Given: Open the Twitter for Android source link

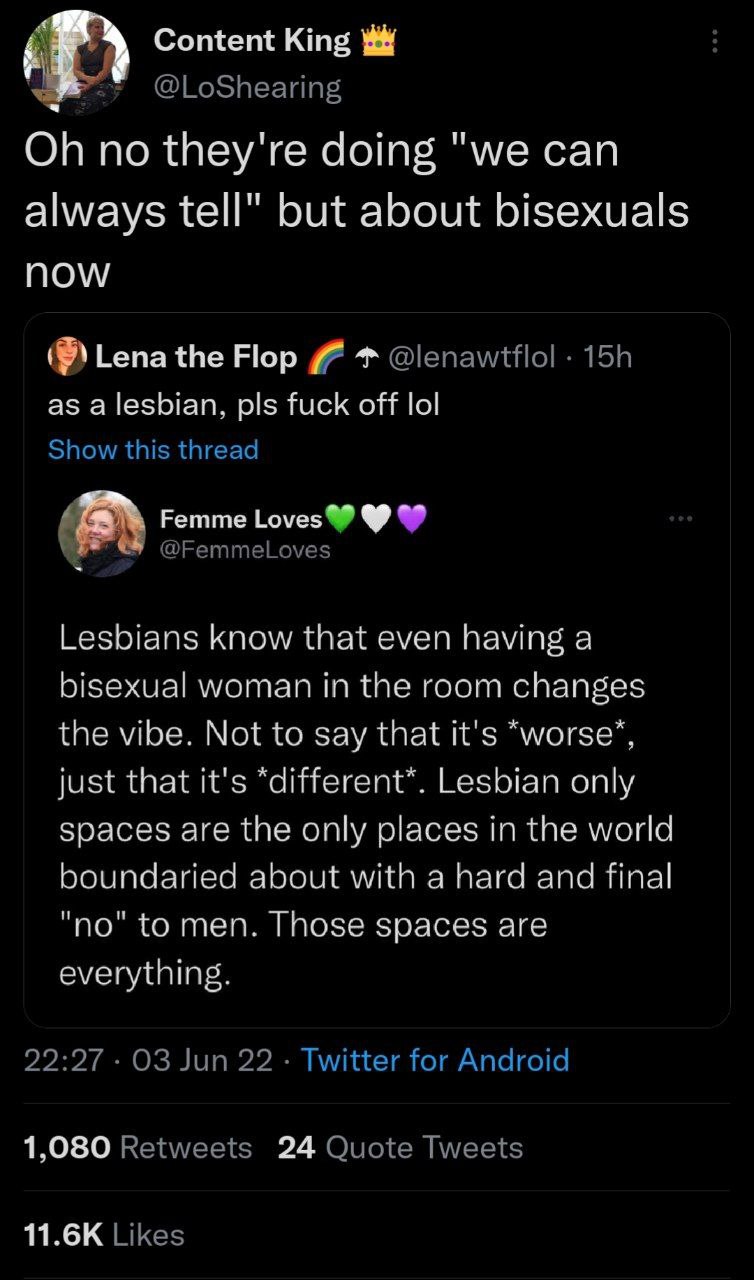Looking at the screenshot, I should 435,1060.
